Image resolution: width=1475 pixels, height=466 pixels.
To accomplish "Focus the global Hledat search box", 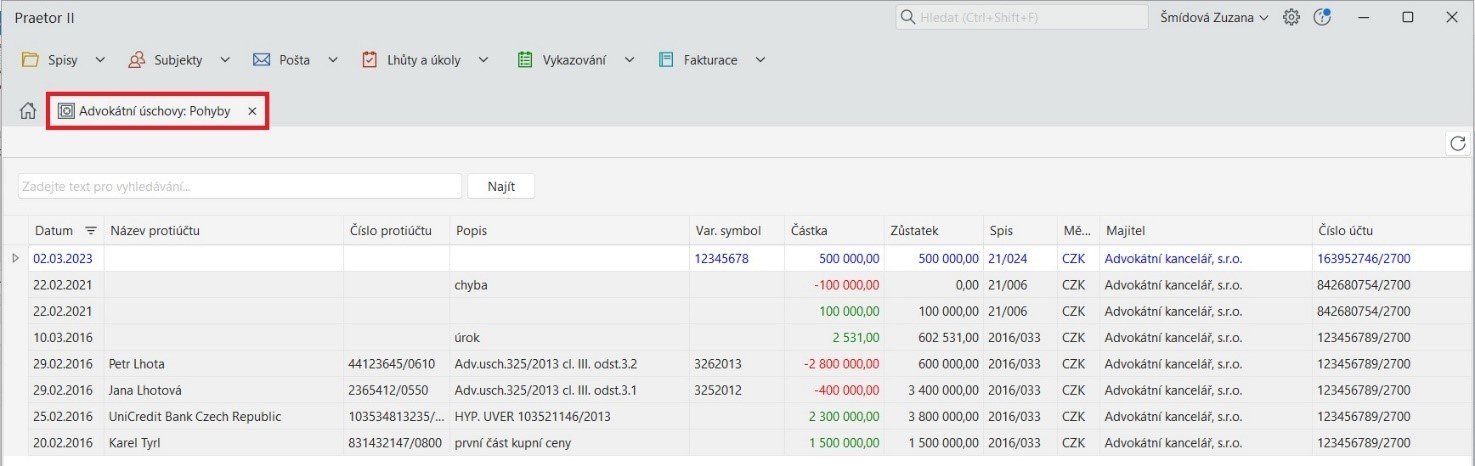I will 1020,18.
